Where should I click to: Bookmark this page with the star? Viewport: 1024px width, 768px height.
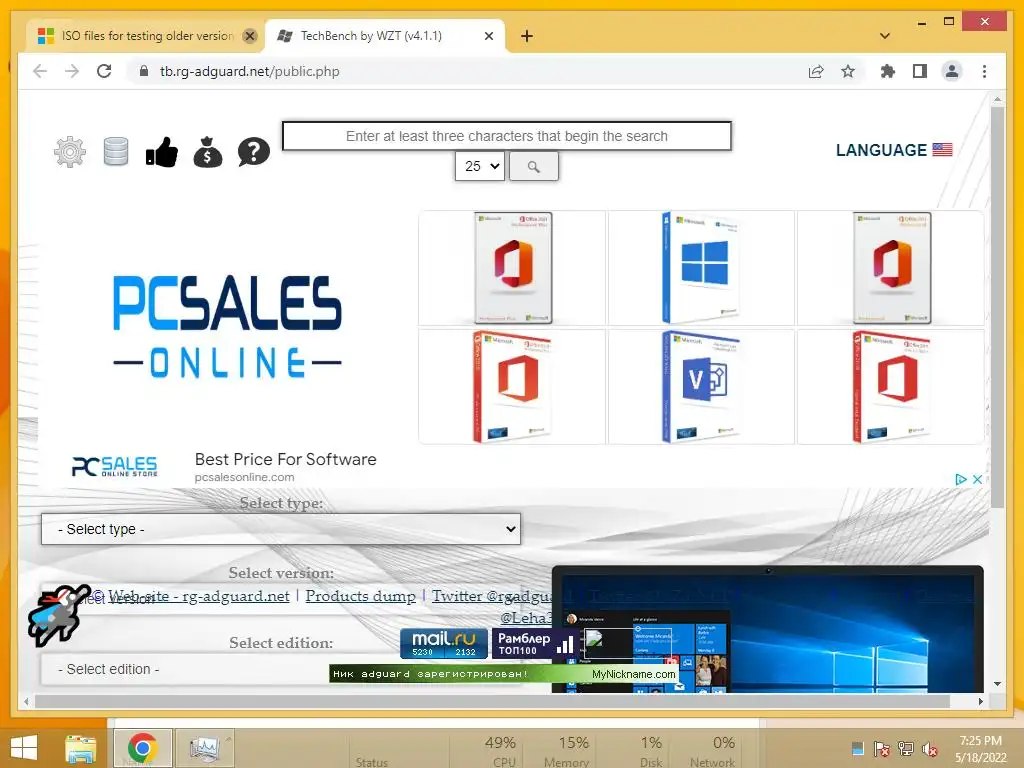(x=848, y=71)
